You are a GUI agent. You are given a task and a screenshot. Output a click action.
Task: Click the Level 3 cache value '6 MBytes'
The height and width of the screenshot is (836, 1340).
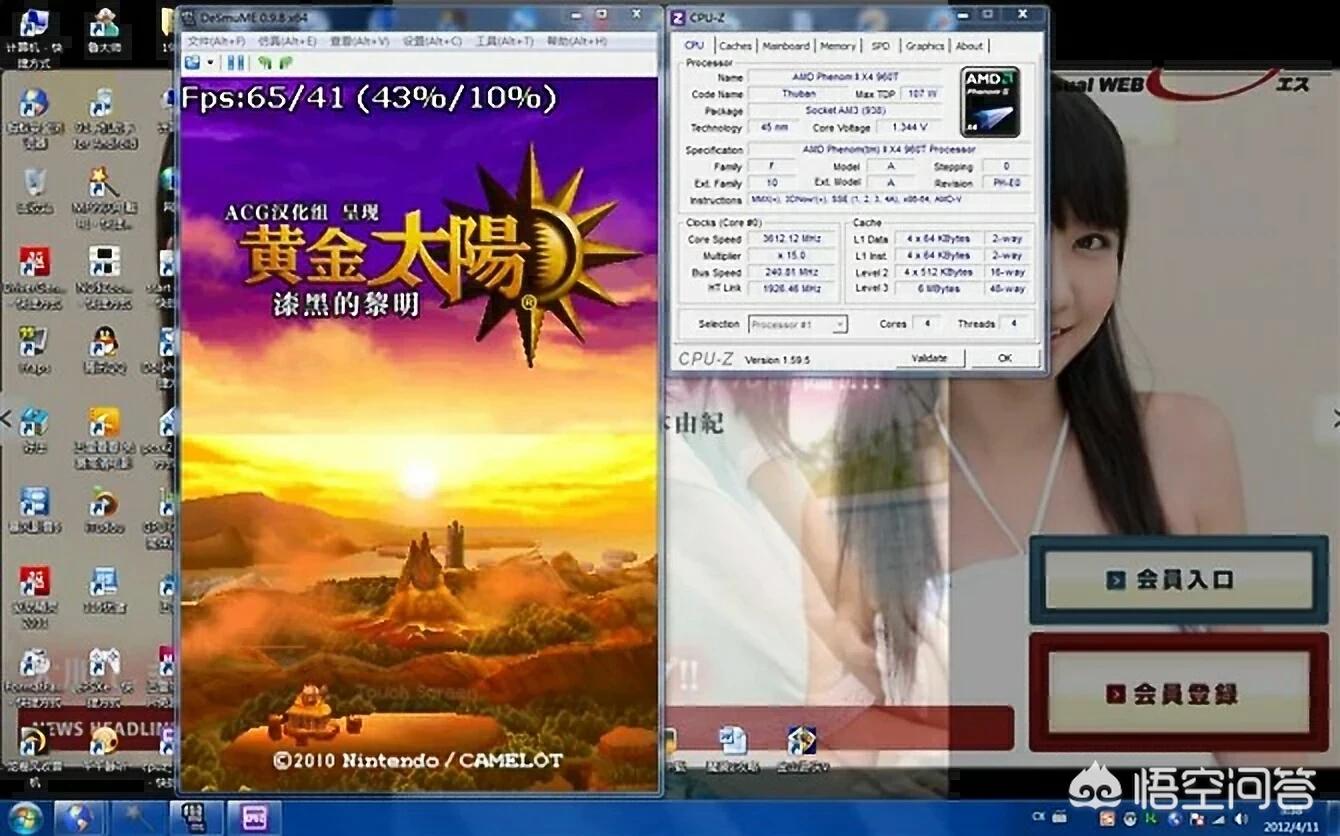[937, 289]
